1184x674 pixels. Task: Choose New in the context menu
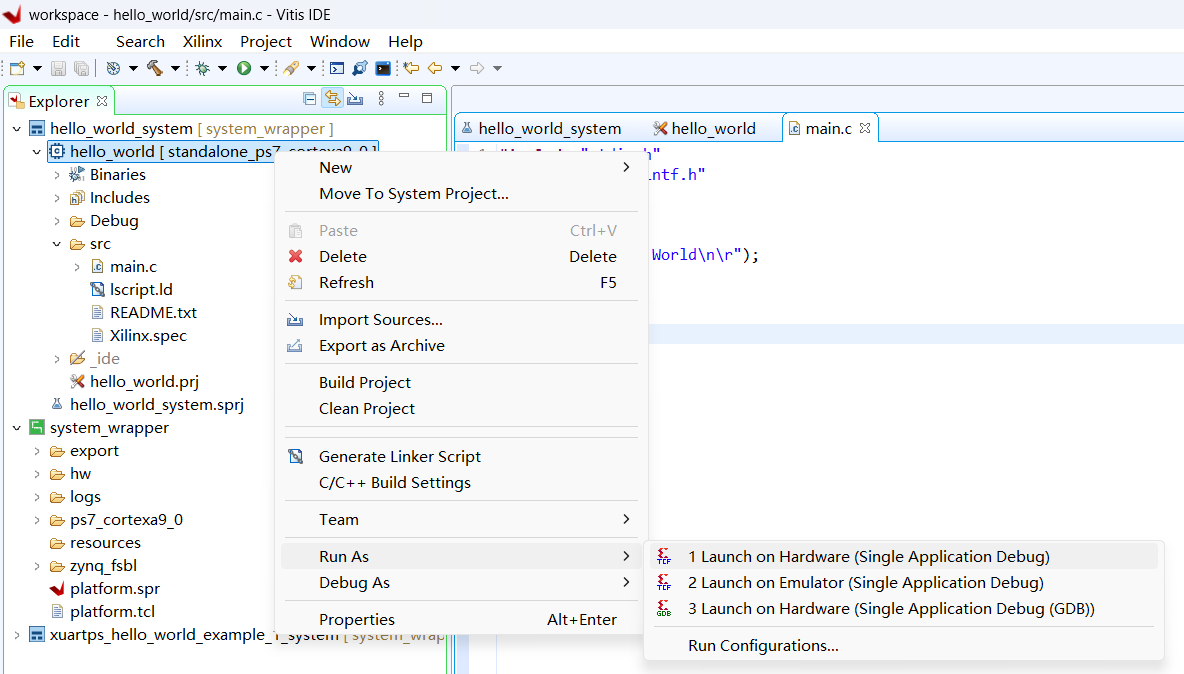tap(461, 168)
